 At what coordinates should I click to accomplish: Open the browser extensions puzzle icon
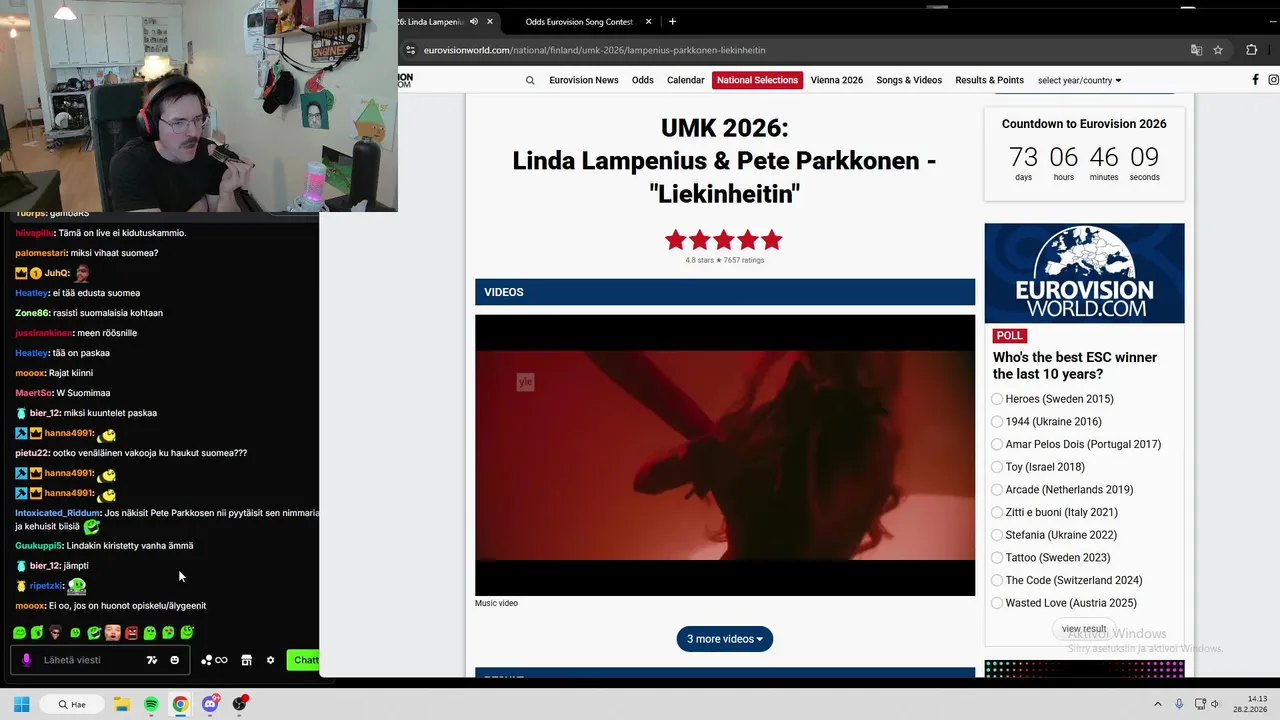(x=1251, y=50)
